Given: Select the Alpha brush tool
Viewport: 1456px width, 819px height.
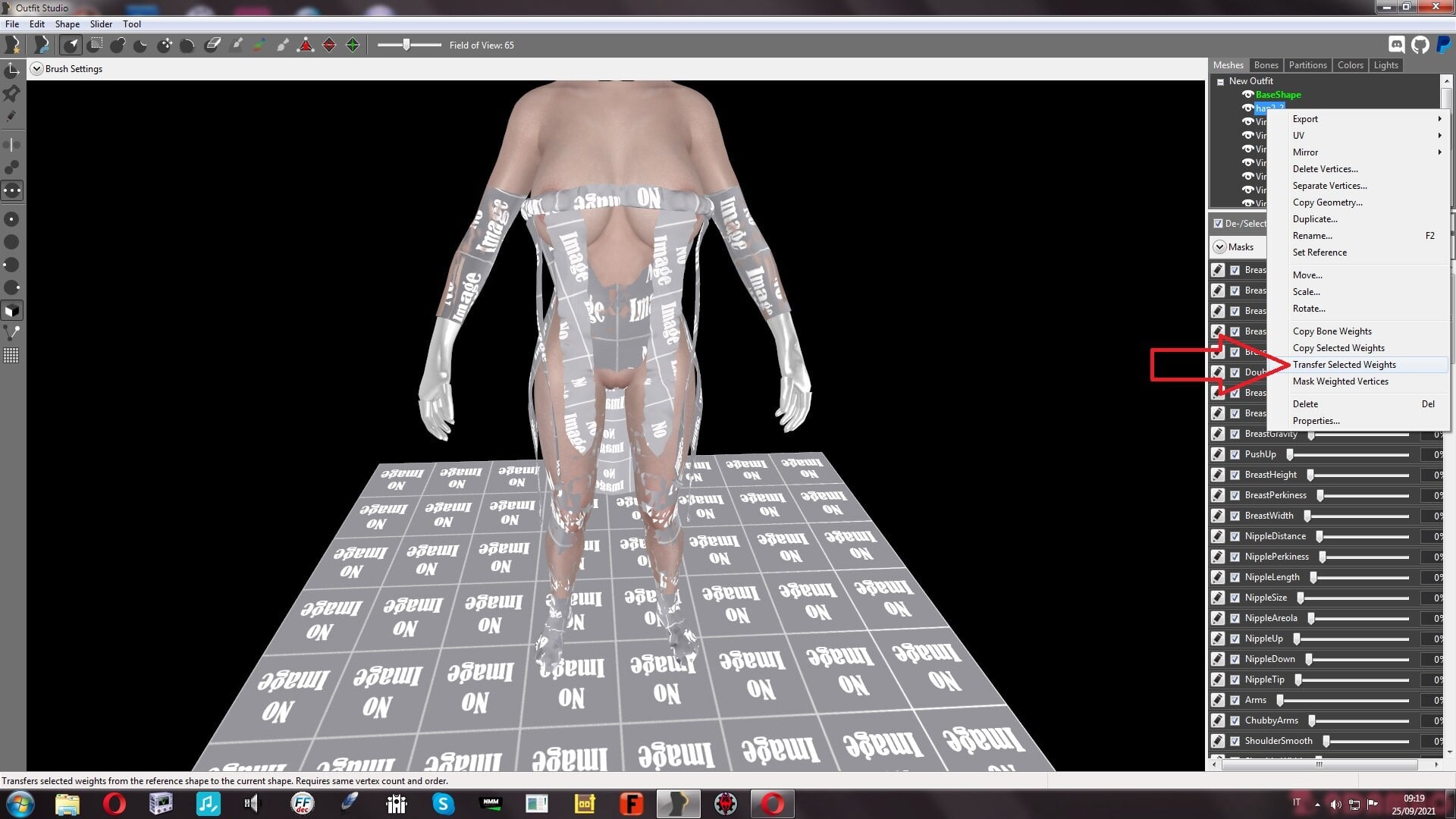Looking at the screenshot, I should 283,45.
